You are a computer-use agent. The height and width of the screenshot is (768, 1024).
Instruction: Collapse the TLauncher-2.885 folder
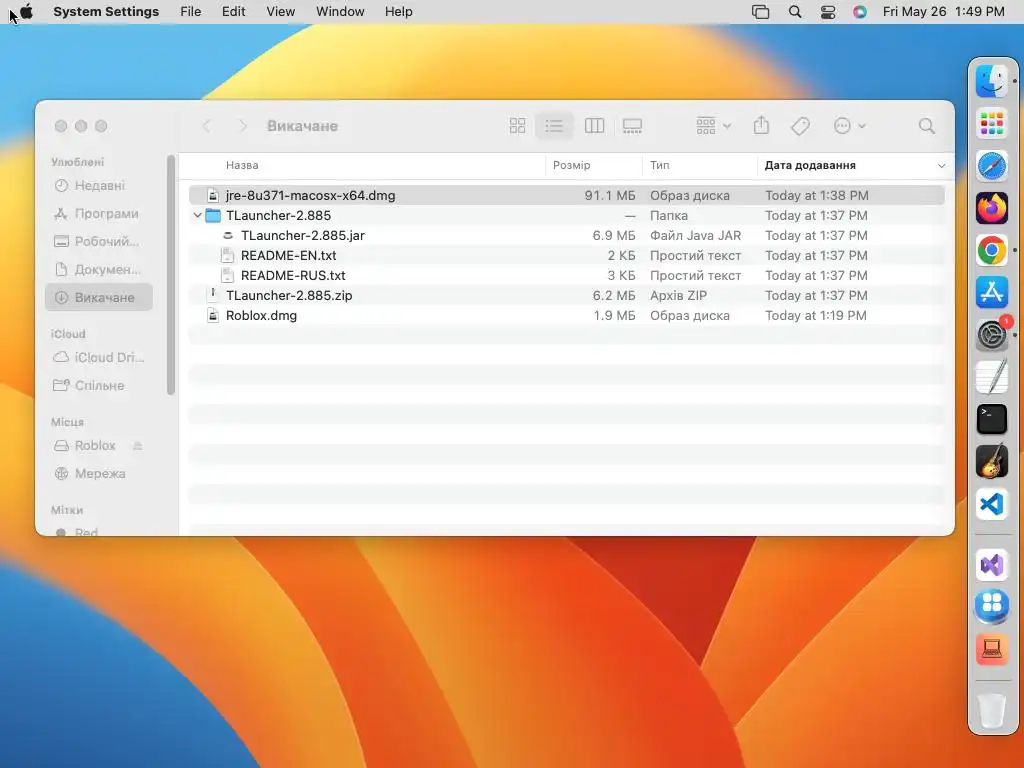pyautogui.click(x=197, y=215)
